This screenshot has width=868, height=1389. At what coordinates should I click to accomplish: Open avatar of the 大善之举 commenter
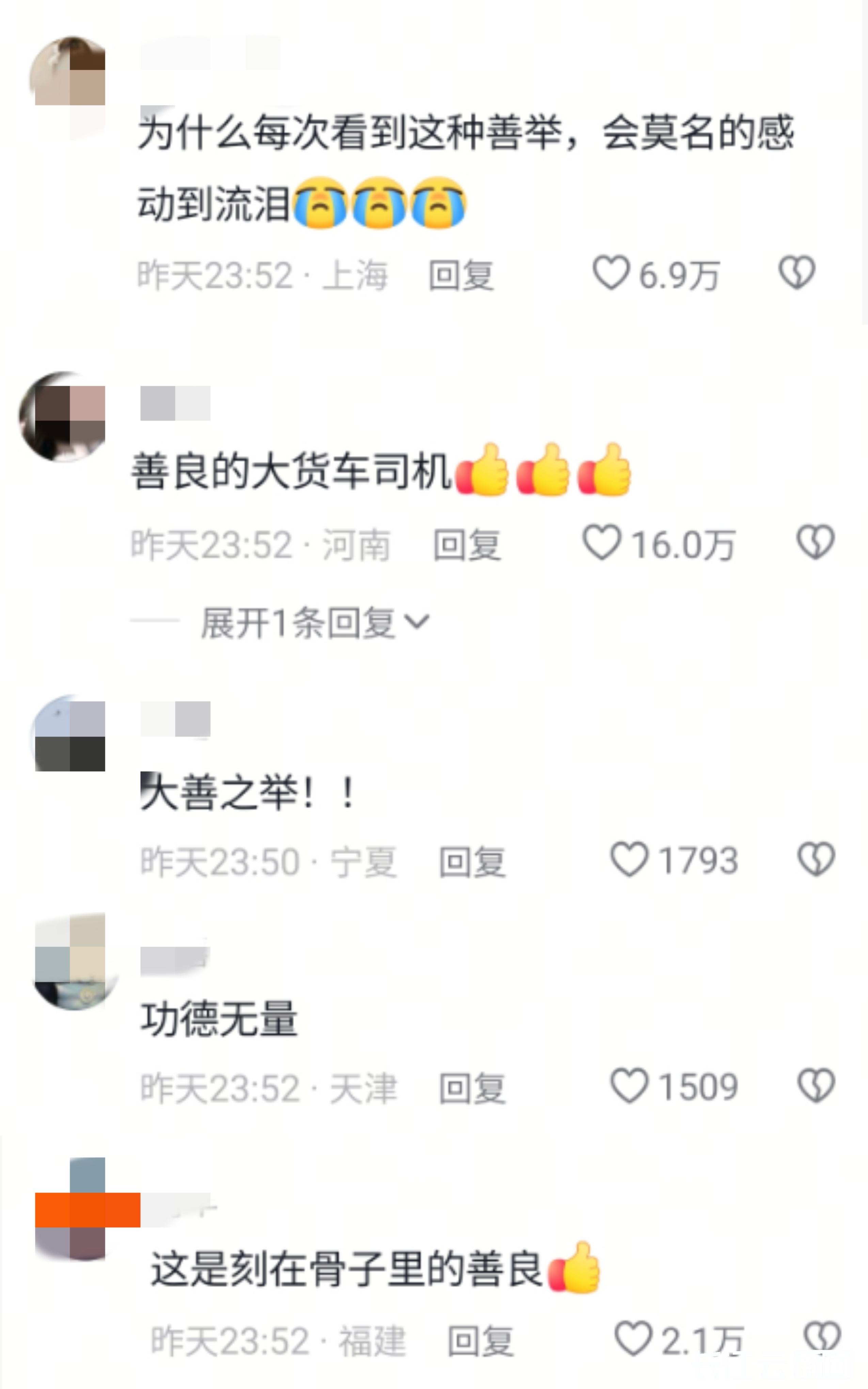[68, 734]
